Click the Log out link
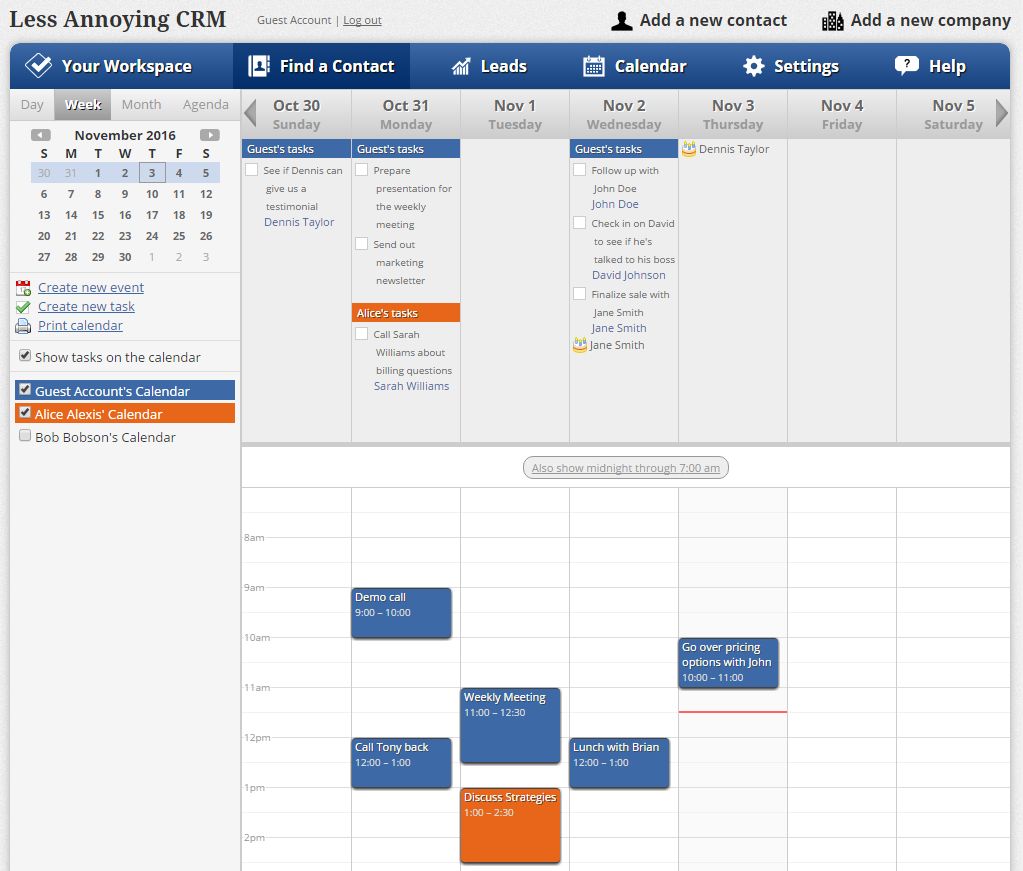The image size is (1023, 871). 362,20
